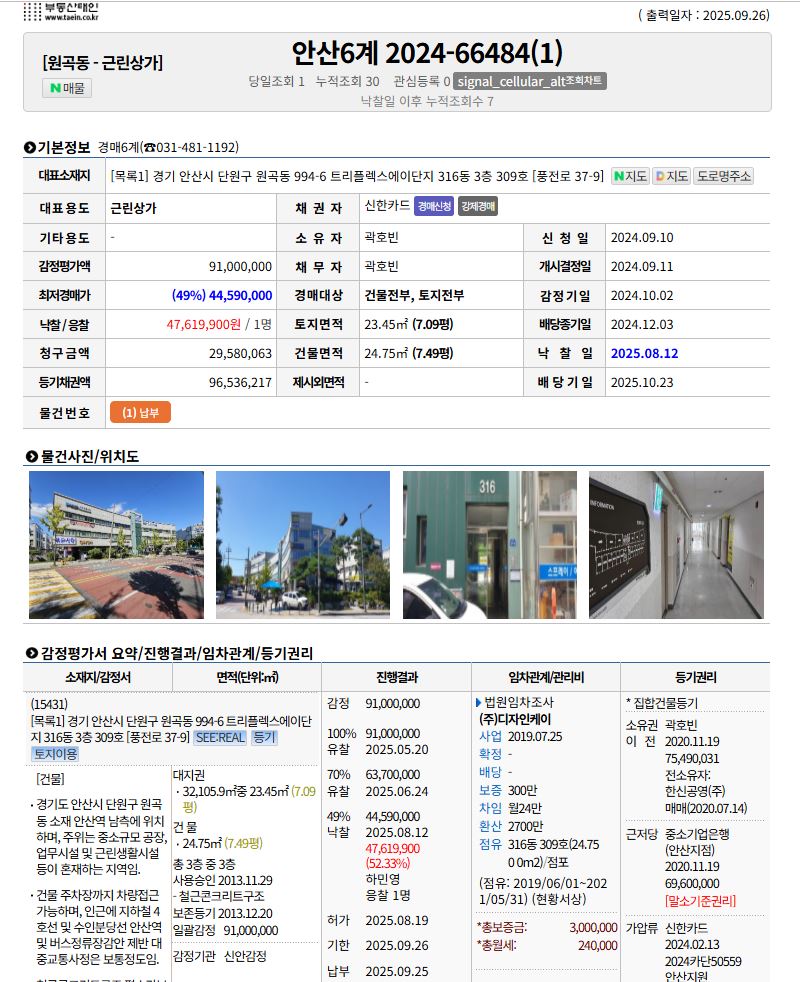Click the 등기 badge next to SEE:REAL
800x982 pixels.
tap(264, 737)
